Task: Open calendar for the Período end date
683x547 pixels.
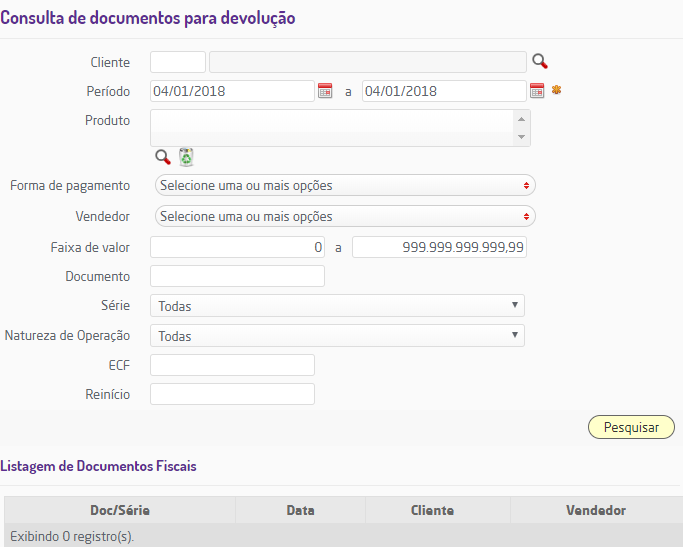Action: [537, 91]
